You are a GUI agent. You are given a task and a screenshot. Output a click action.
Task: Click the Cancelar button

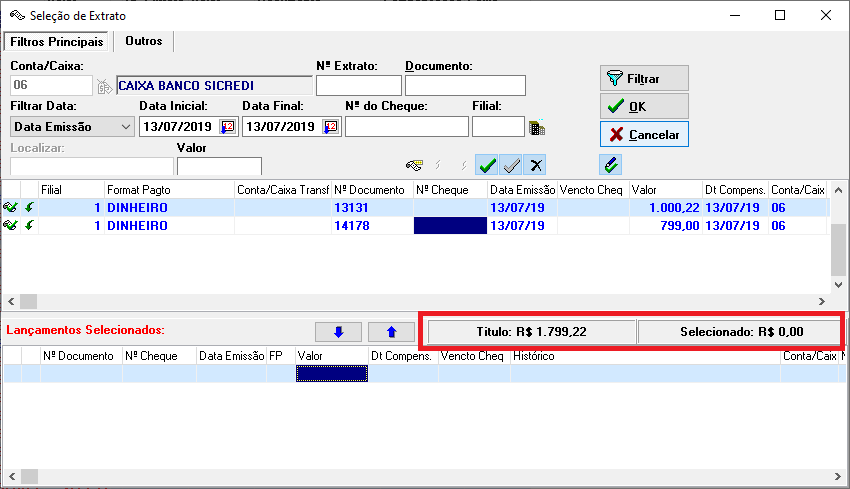[643, 134]
